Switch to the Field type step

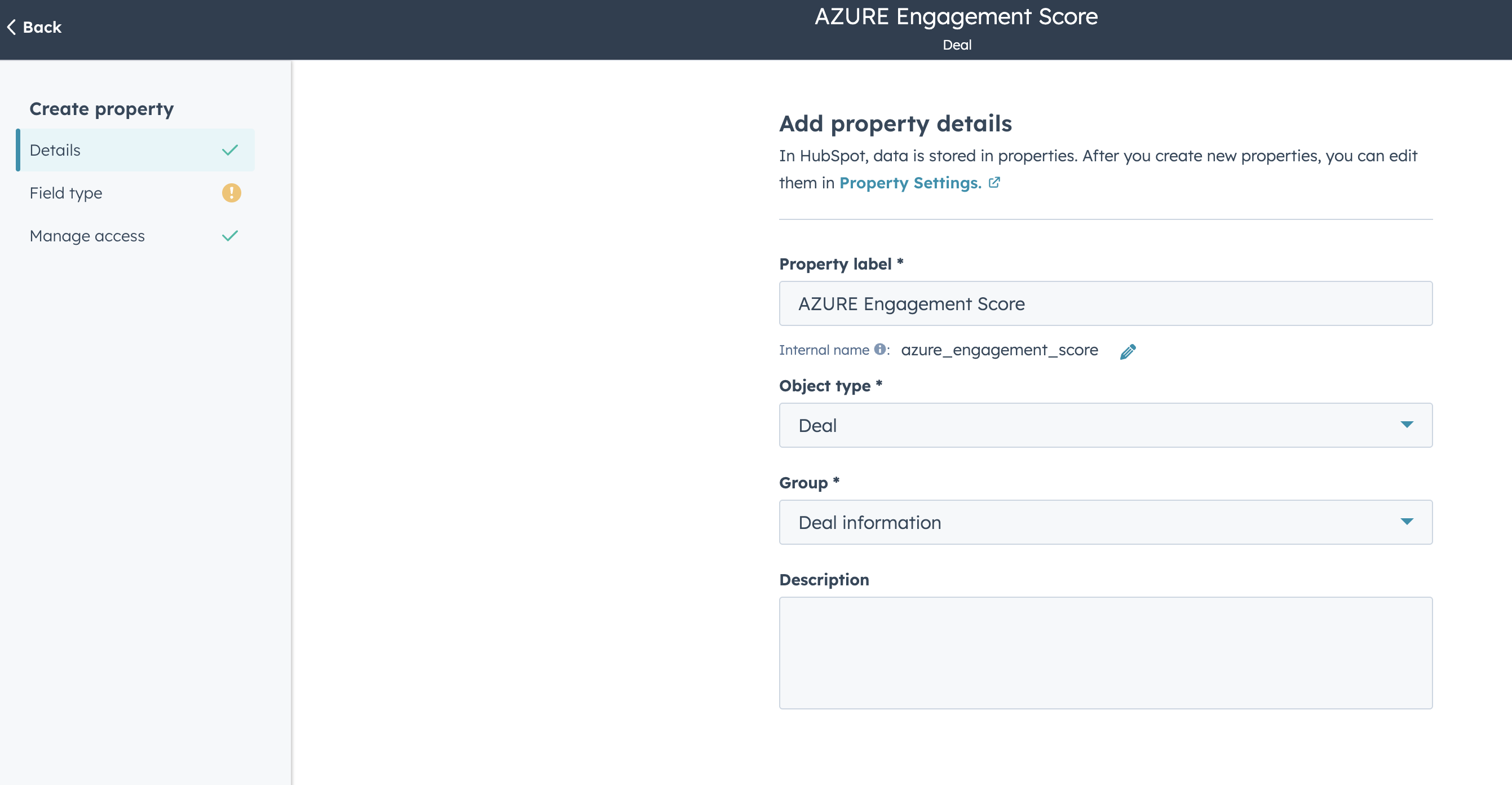coord(67,193)
